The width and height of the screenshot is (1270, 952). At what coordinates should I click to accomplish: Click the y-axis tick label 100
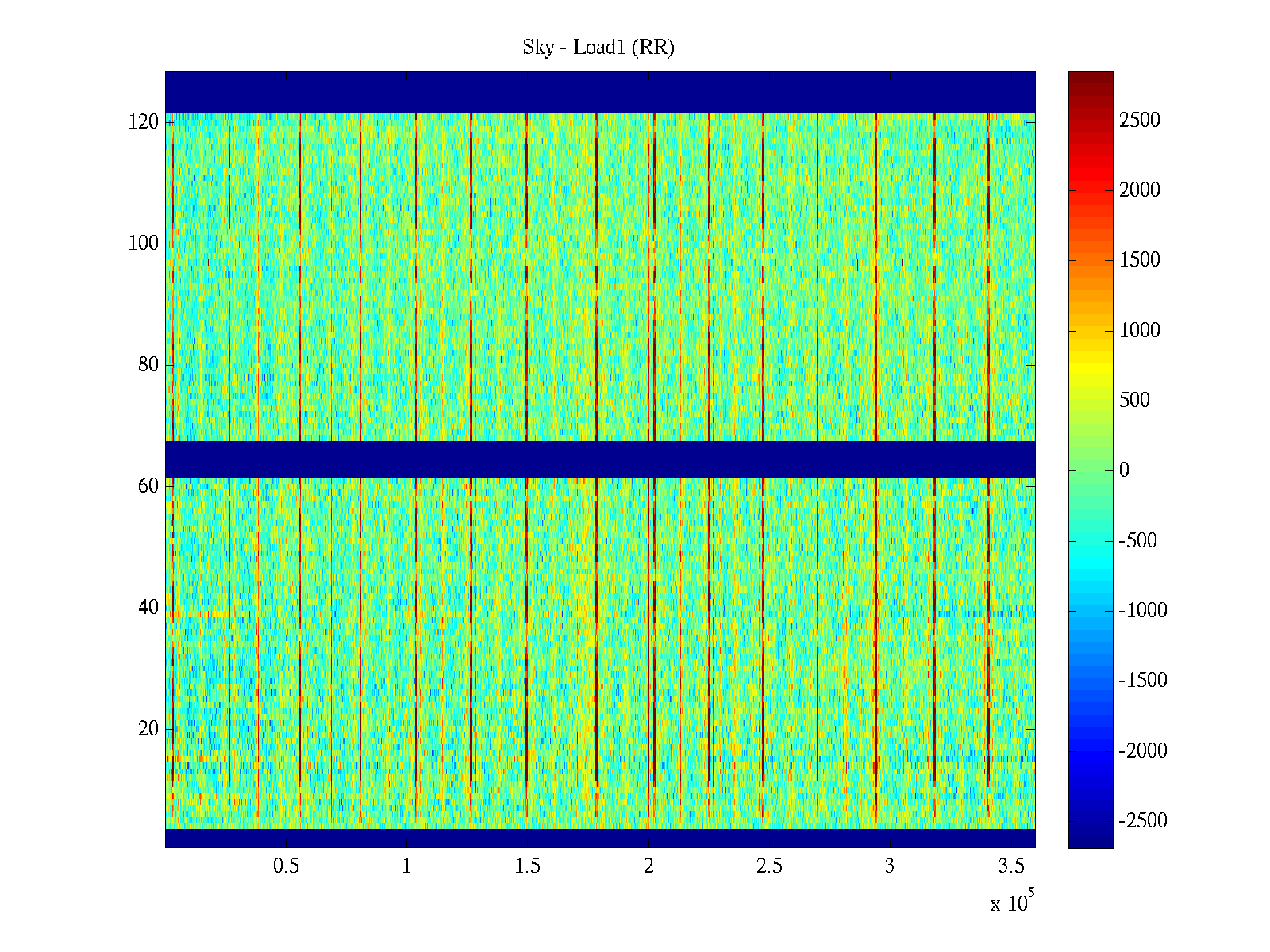pyautogui.click(x=144, y=244)
